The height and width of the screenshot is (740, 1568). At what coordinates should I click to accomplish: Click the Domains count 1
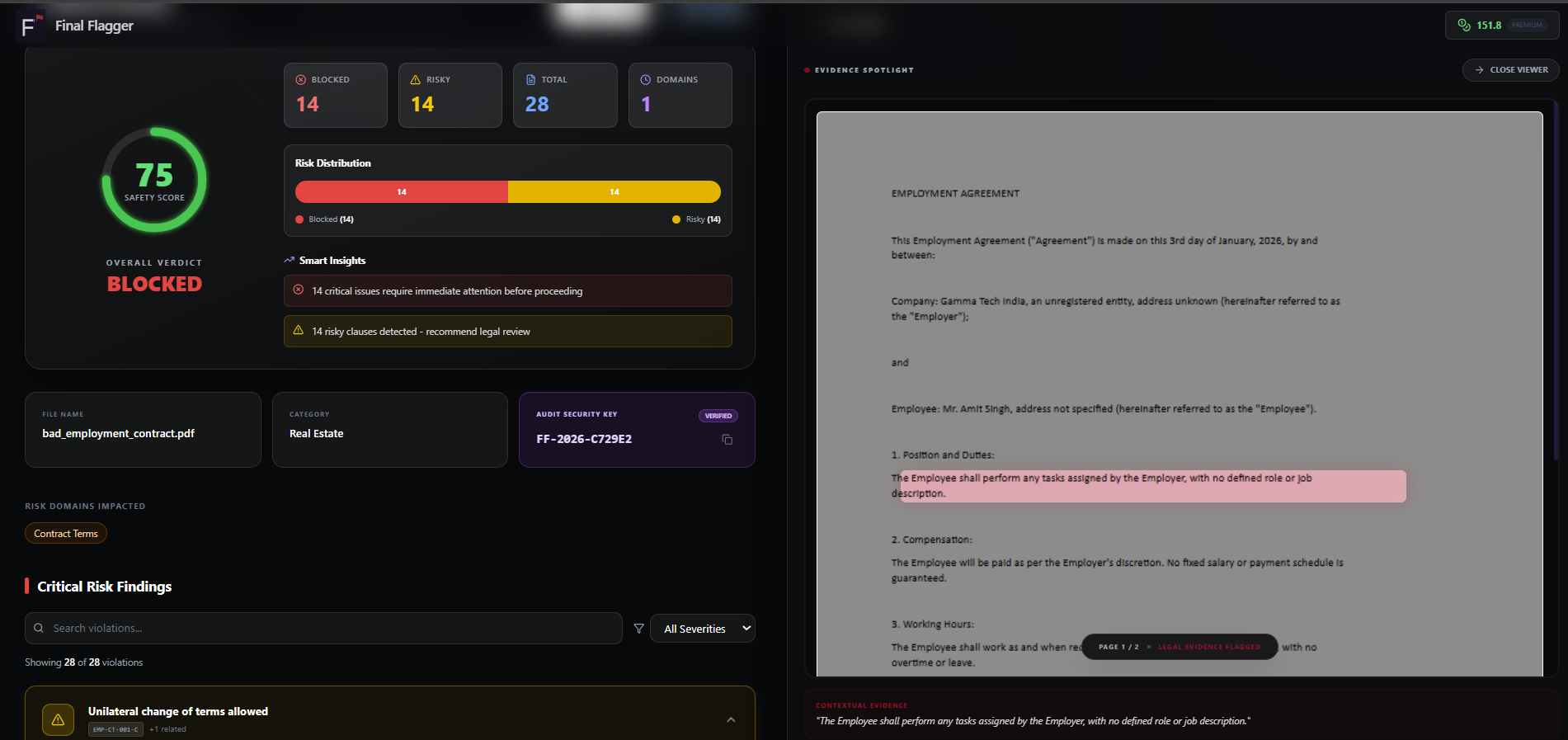click(x=646, y=104)
